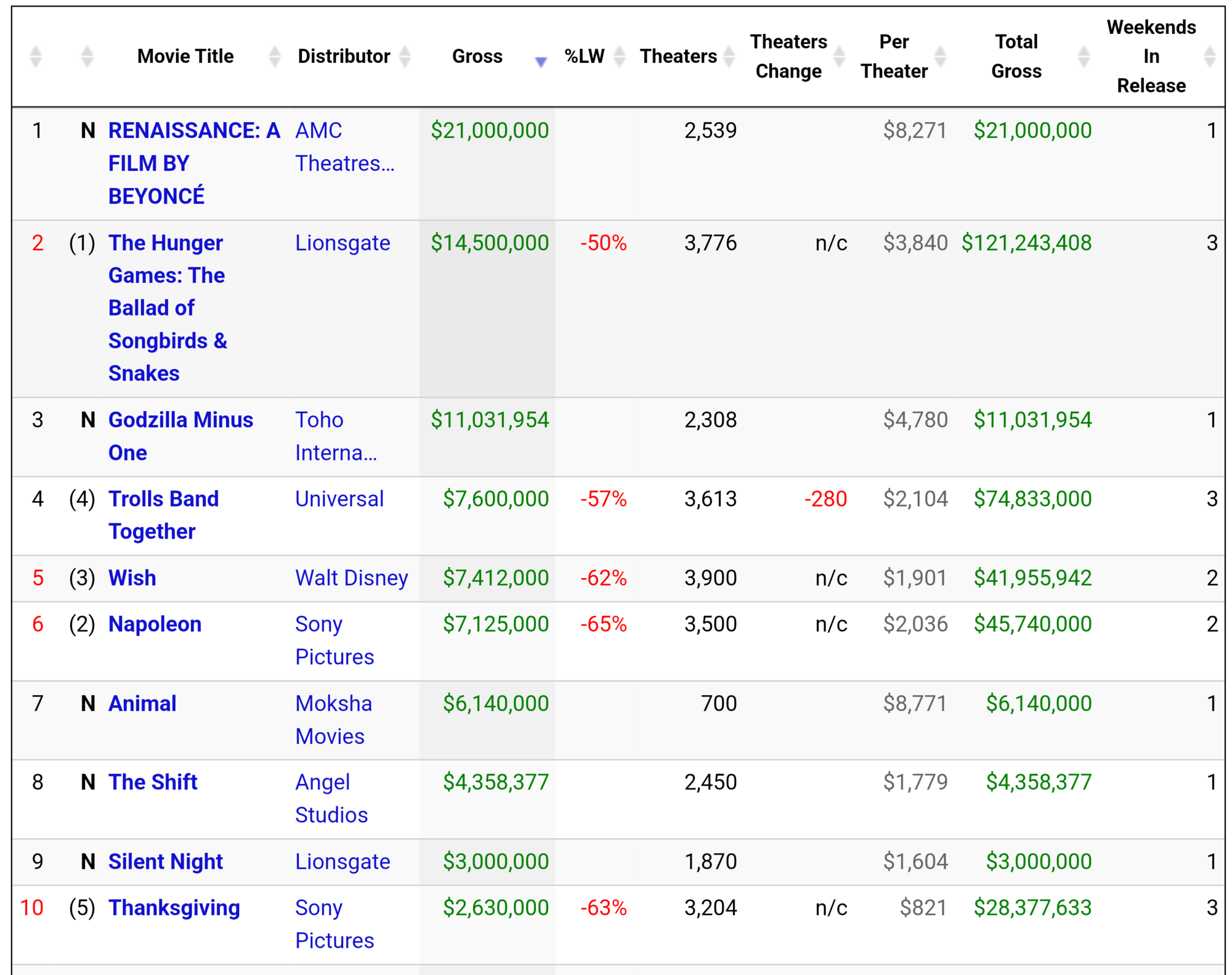This screenshot has width=1232, height=975.
Task: Open Trolls Band Together movie link
Action: click(163, 515)
